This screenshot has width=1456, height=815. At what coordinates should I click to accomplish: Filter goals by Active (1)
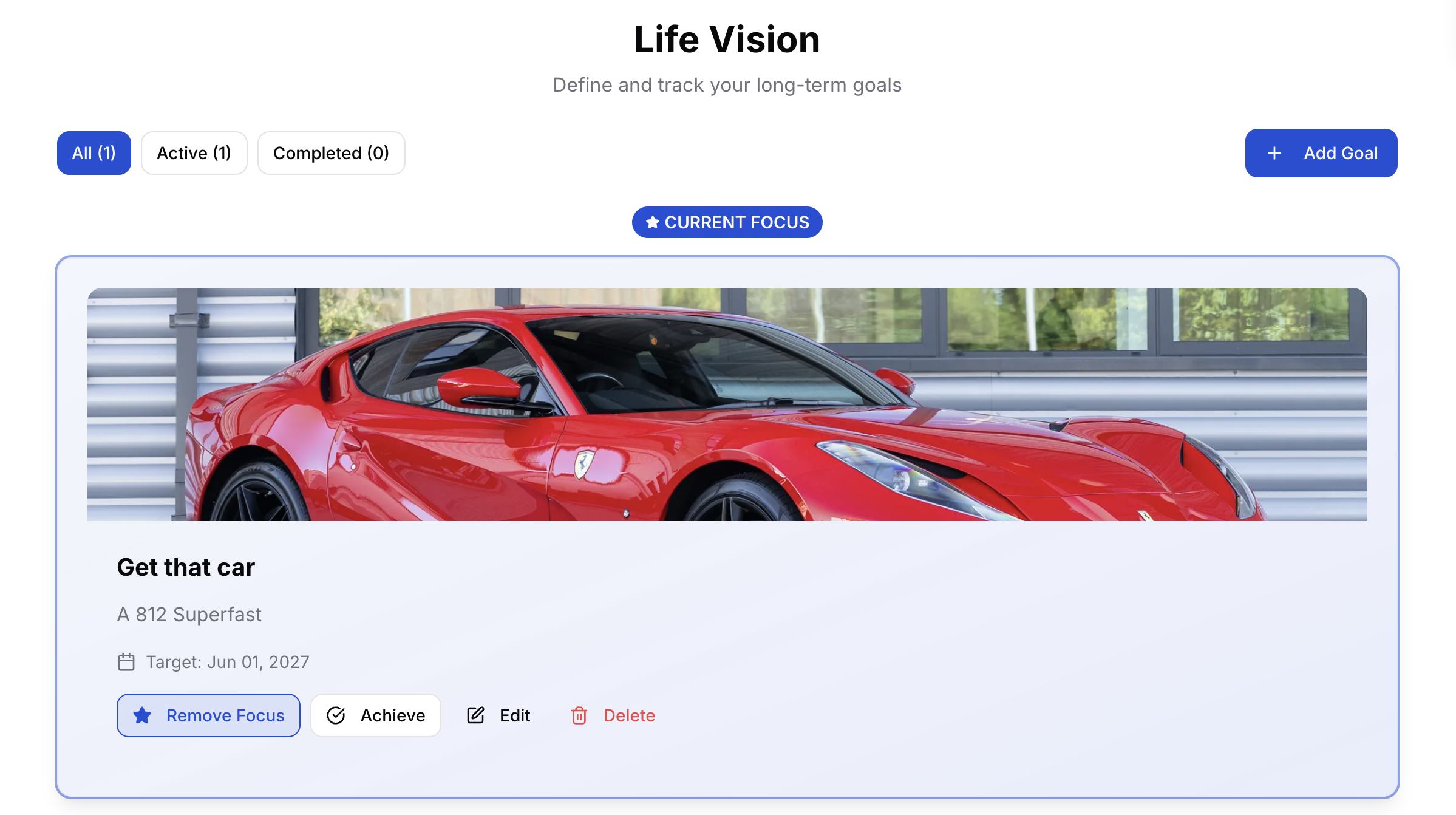tap(194, 153)
